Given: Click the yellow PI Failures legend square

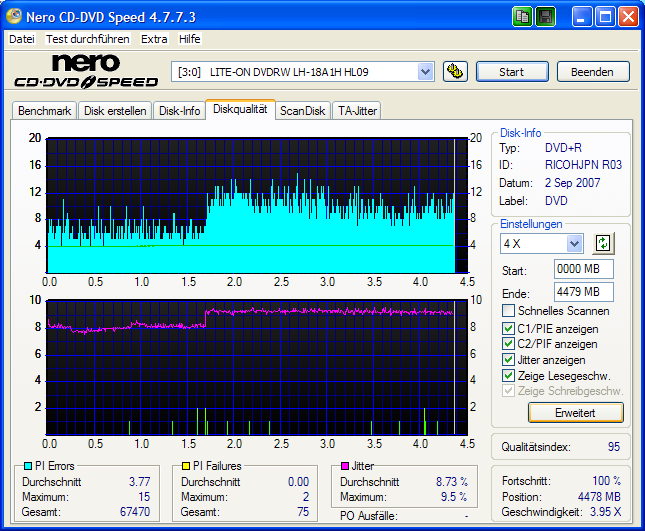Looking at the screenshot, I should 184,466.
